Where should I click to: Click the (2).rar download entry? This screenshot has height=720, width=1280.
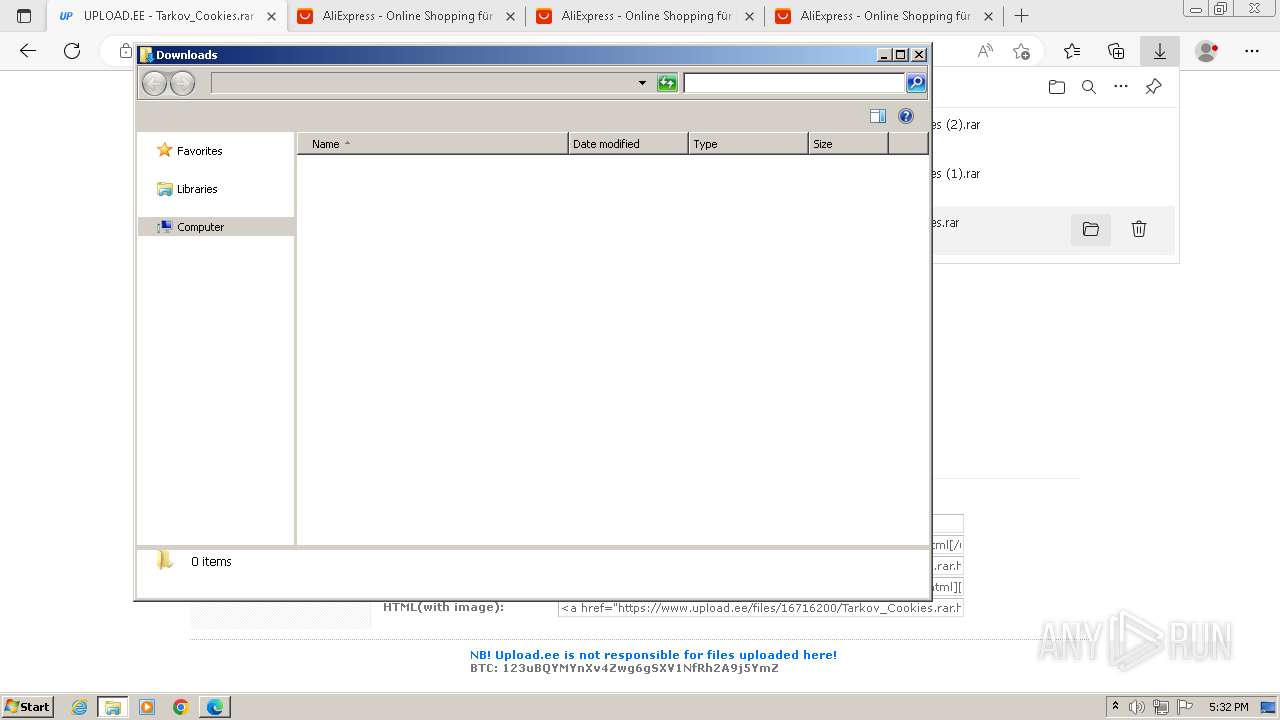[1053, 131]
